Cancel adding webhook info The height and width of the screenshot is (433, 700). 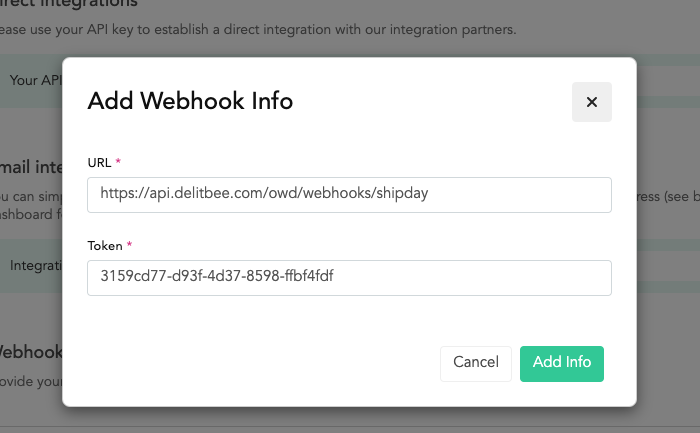coord(476,363)
